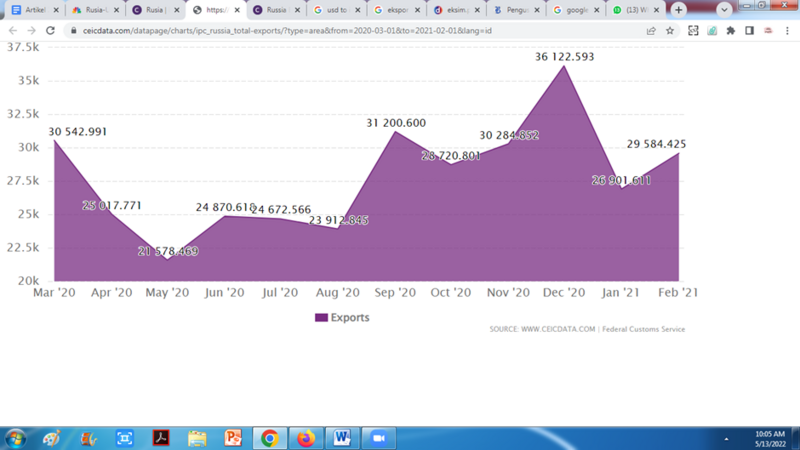Open the Windows Start menu

tap(15, 438)
